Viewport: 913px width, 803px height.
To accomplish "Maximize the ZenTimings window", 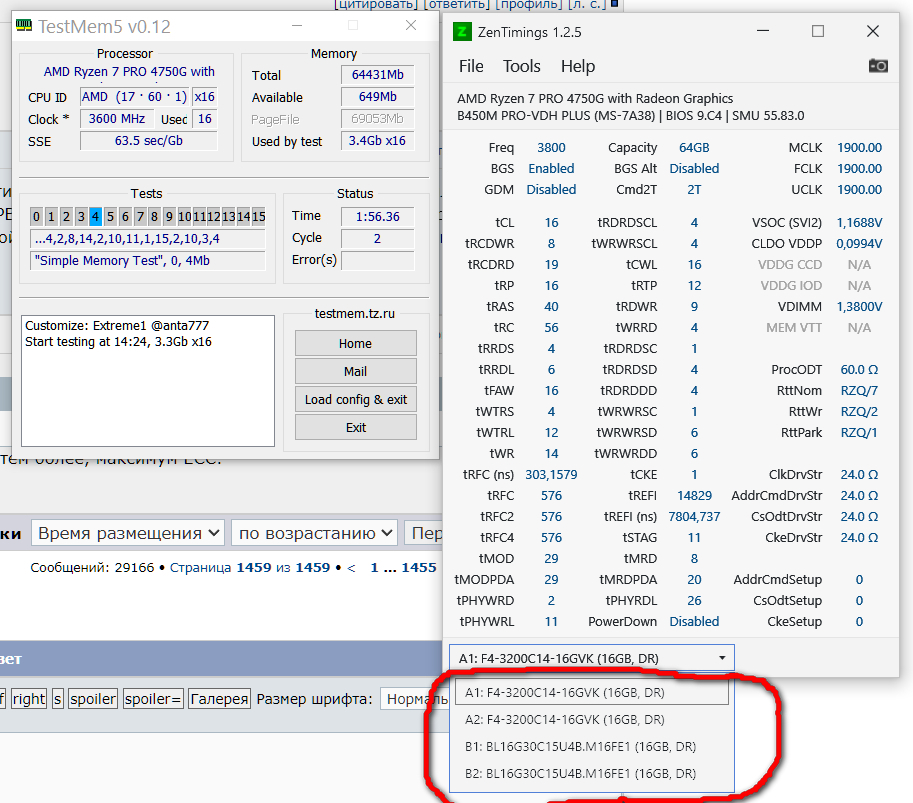I will tap(818, 31).
